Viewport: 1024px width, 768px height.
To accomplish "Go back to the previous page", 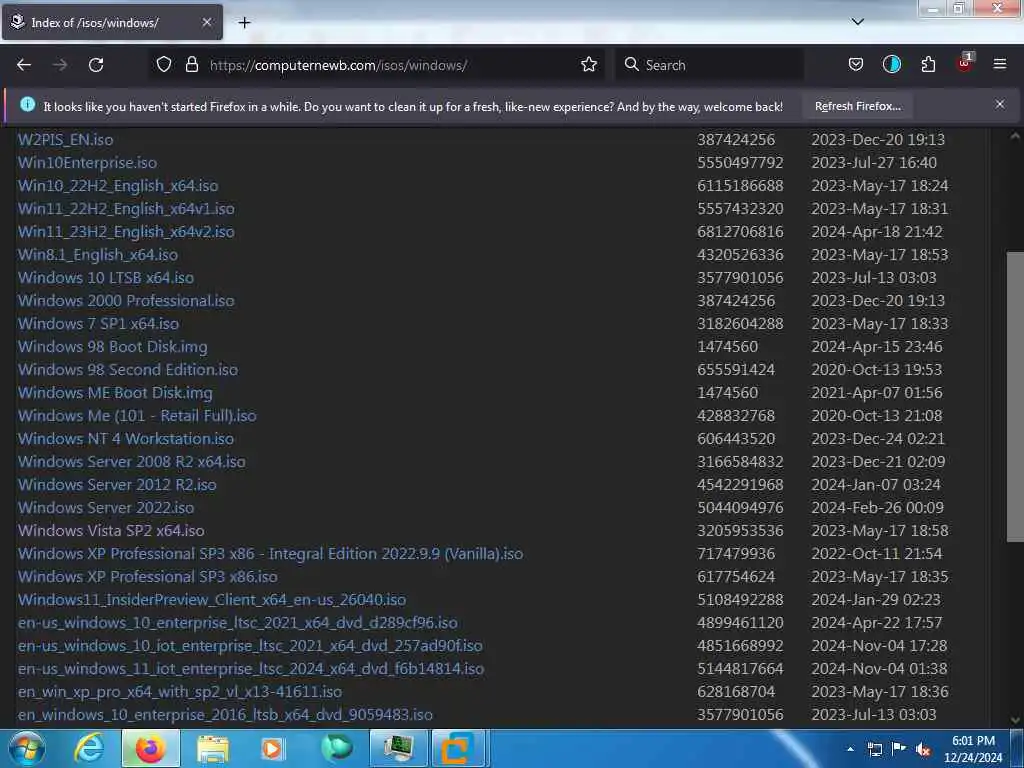I will coord(24,65).
